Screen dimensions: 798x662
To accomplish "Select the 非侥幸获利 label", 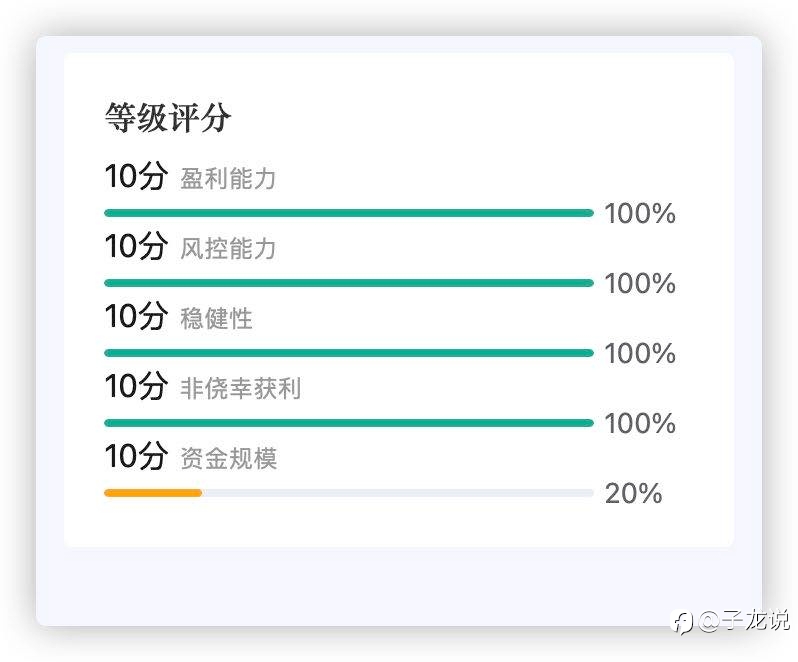I will click(x=240, y=389).
